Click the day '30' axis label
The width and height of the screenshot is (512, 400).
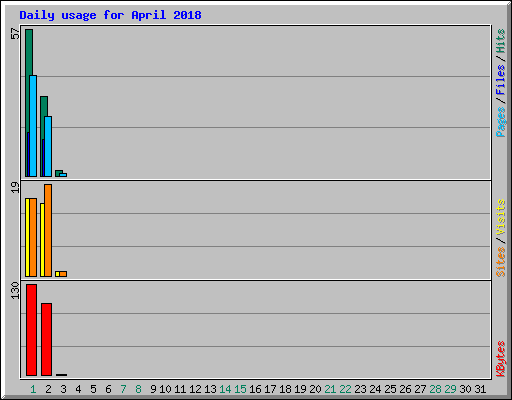point(465,389)
